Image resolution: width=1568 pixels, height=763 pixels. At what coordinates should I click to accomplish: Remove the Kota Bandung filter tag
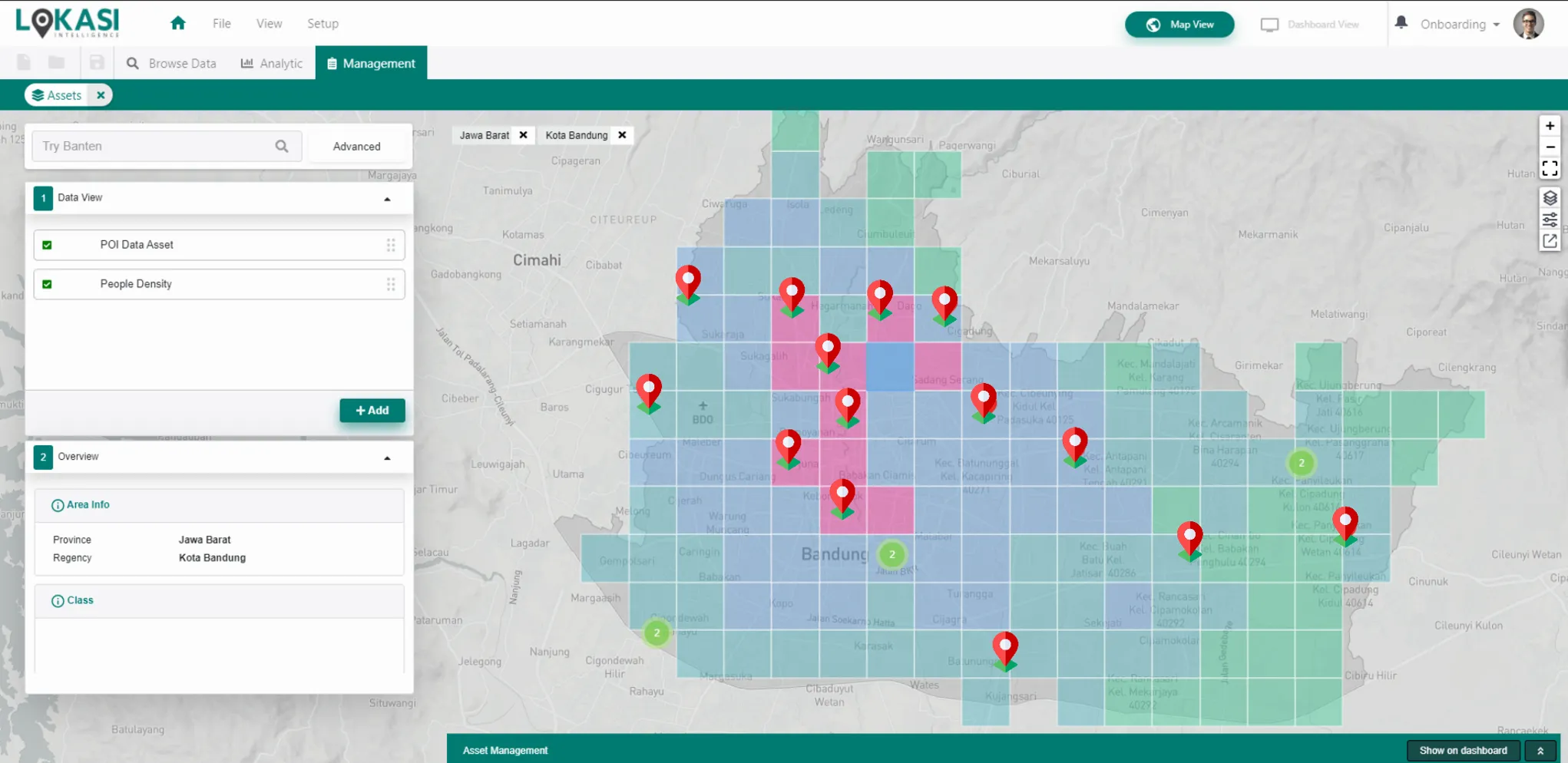tap(622, 135)
